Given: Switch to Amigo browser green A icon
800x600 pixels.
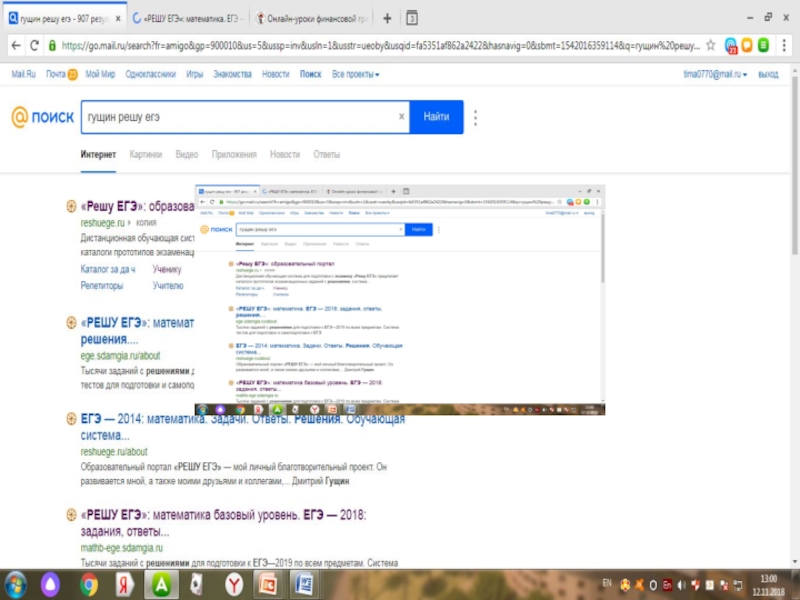Looking at the screenshot, I should pos(161,585).
